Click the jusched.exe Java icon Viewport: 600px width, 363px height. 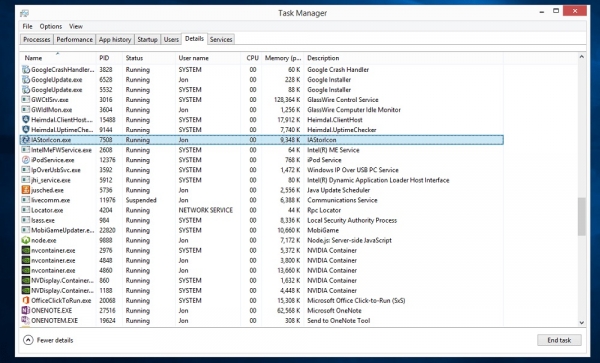(26, 190)
